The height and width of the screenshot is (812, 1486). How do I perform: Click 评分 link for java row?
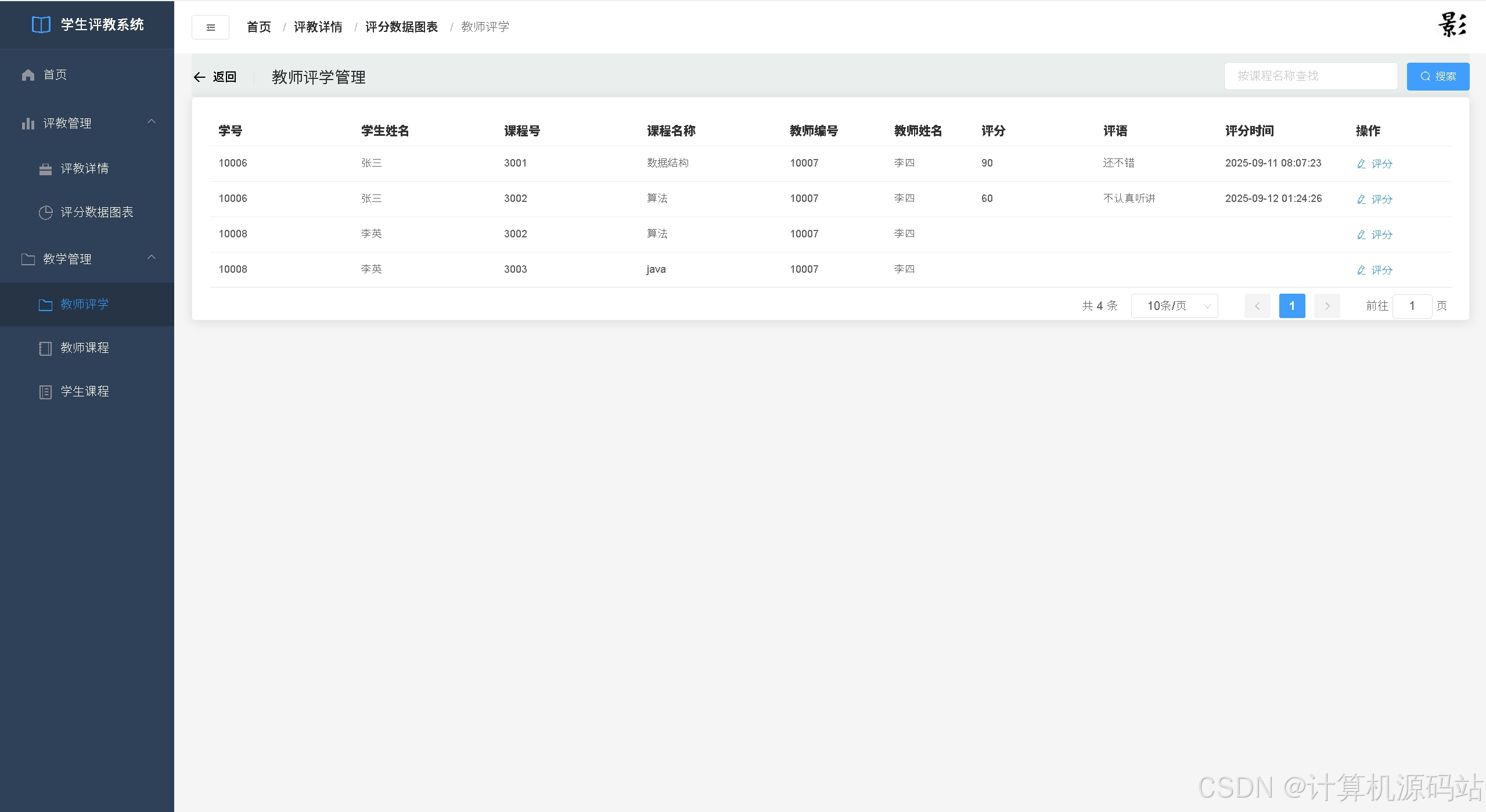1381,270
